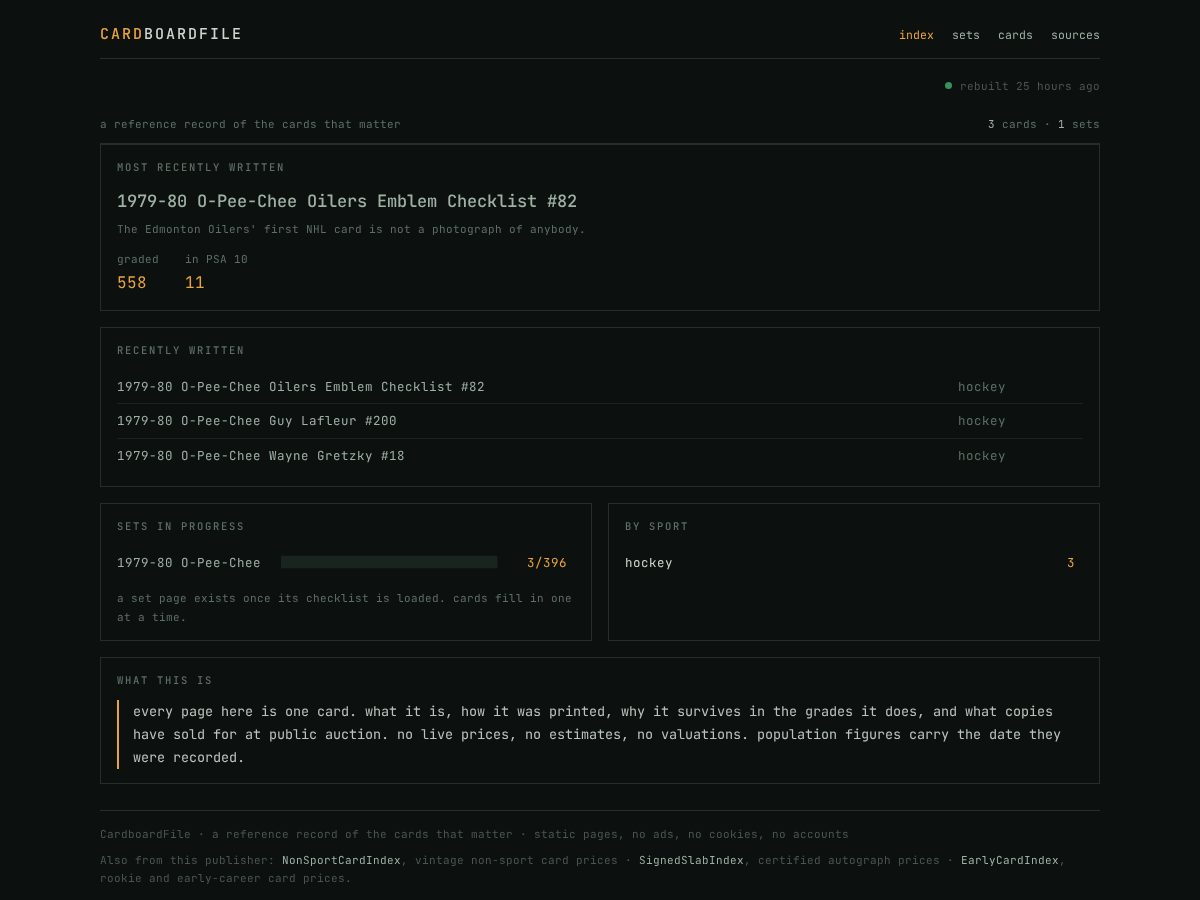This screenshot has width=1200, height=900.
Task: Open the EarlyCardIndex footer link
Action: click(x=1010, y=860)
